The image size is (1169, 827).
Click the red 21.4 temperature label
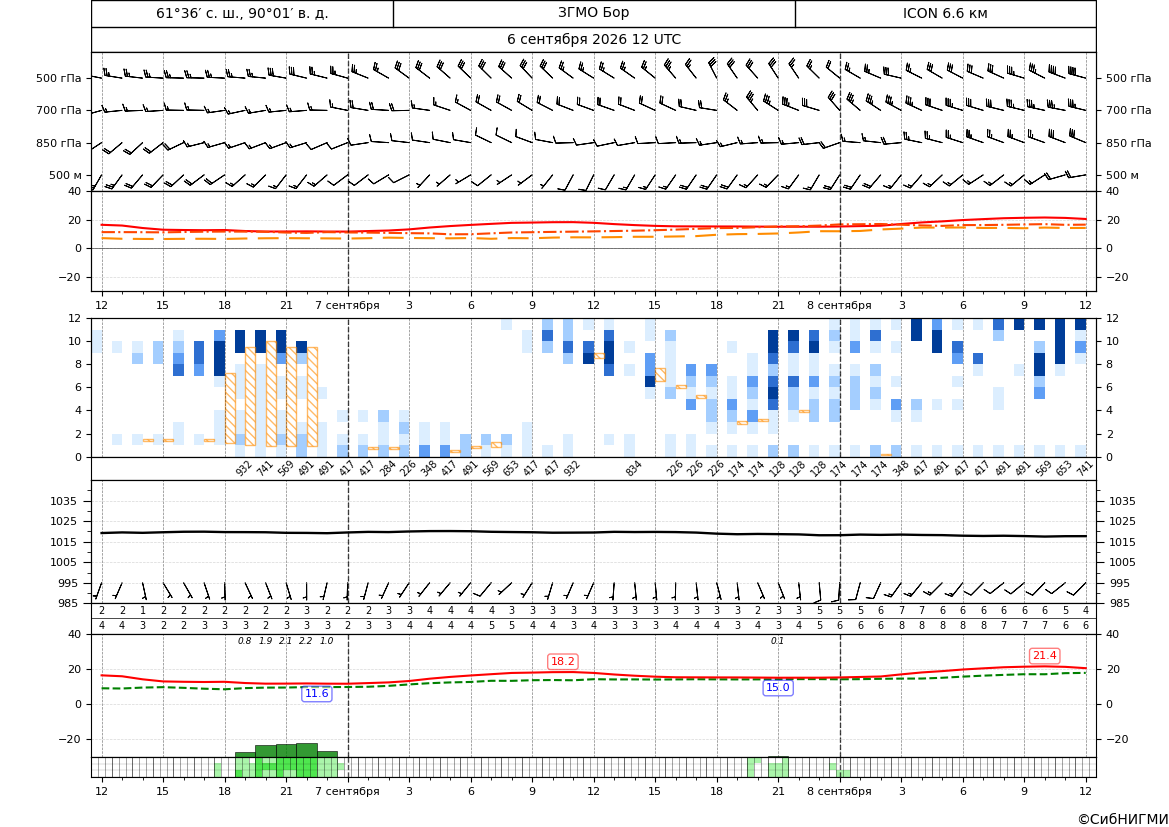pos(1044,655)
